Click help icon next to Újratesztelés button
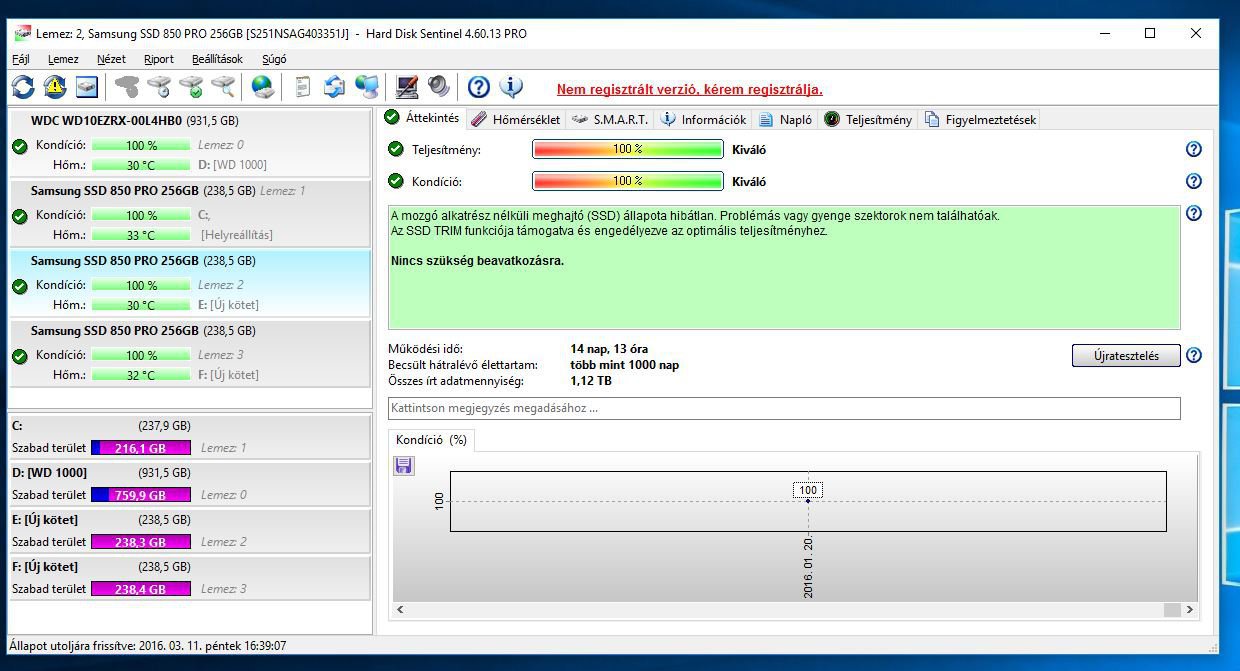Screen dimensions: 1240x671 pyautogui.click(x=1193, y=355)
